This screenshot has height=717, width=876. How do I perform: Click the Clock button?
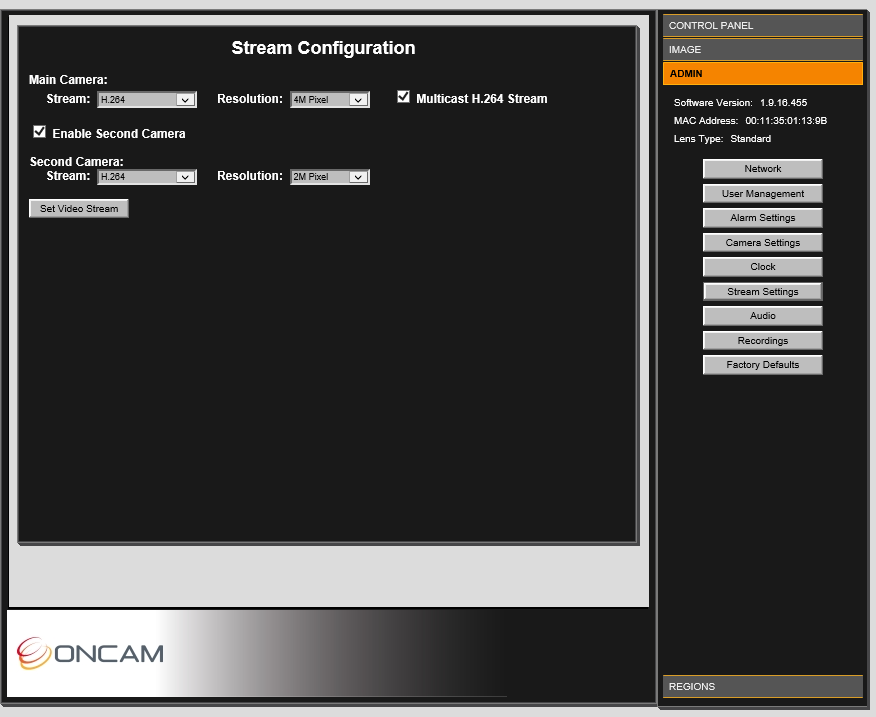coord(763,267)
